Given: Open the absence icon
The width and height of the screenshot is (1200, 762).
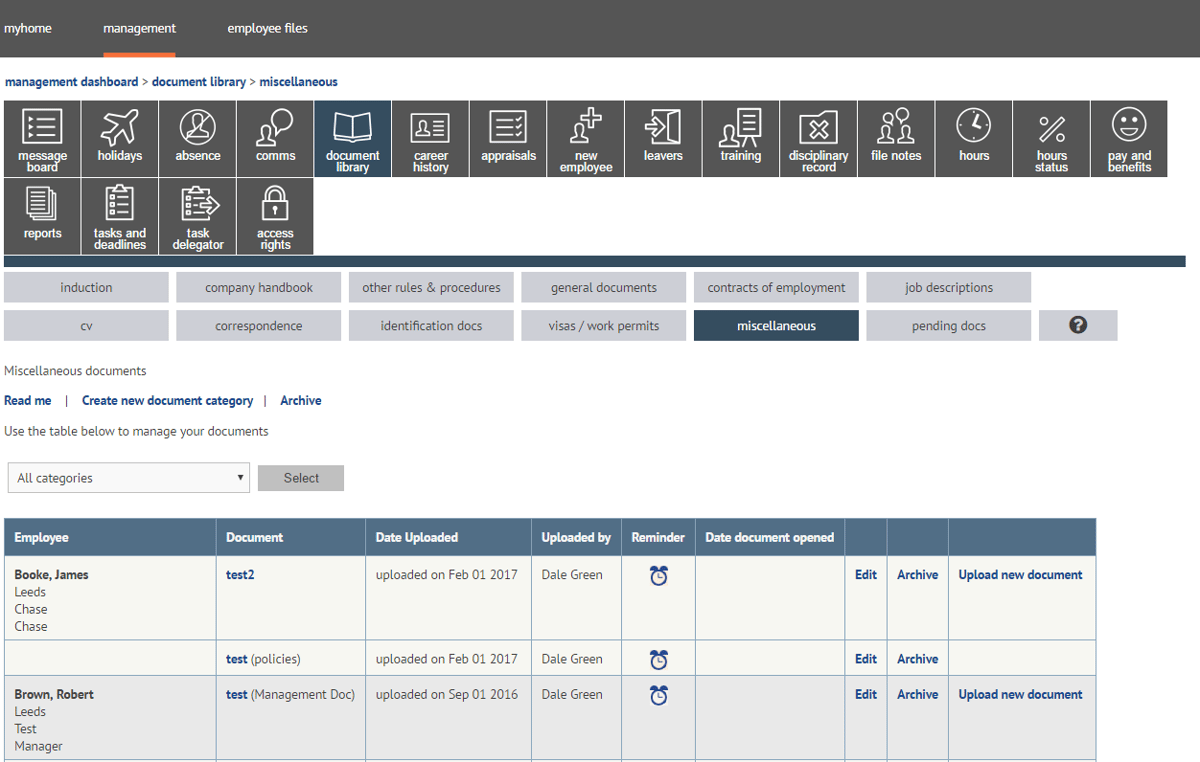Looking at the screenshot, I should 198,139.
